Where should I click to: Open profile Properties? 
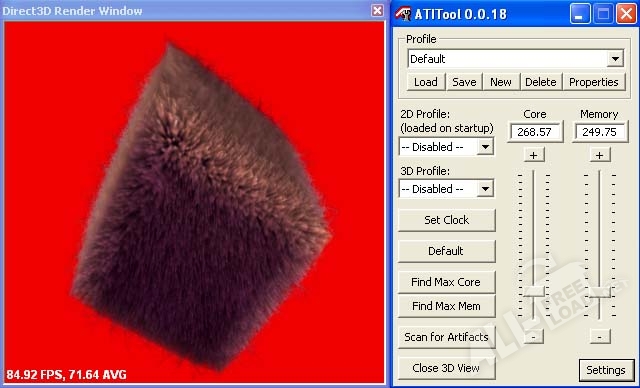click(594, 82)
